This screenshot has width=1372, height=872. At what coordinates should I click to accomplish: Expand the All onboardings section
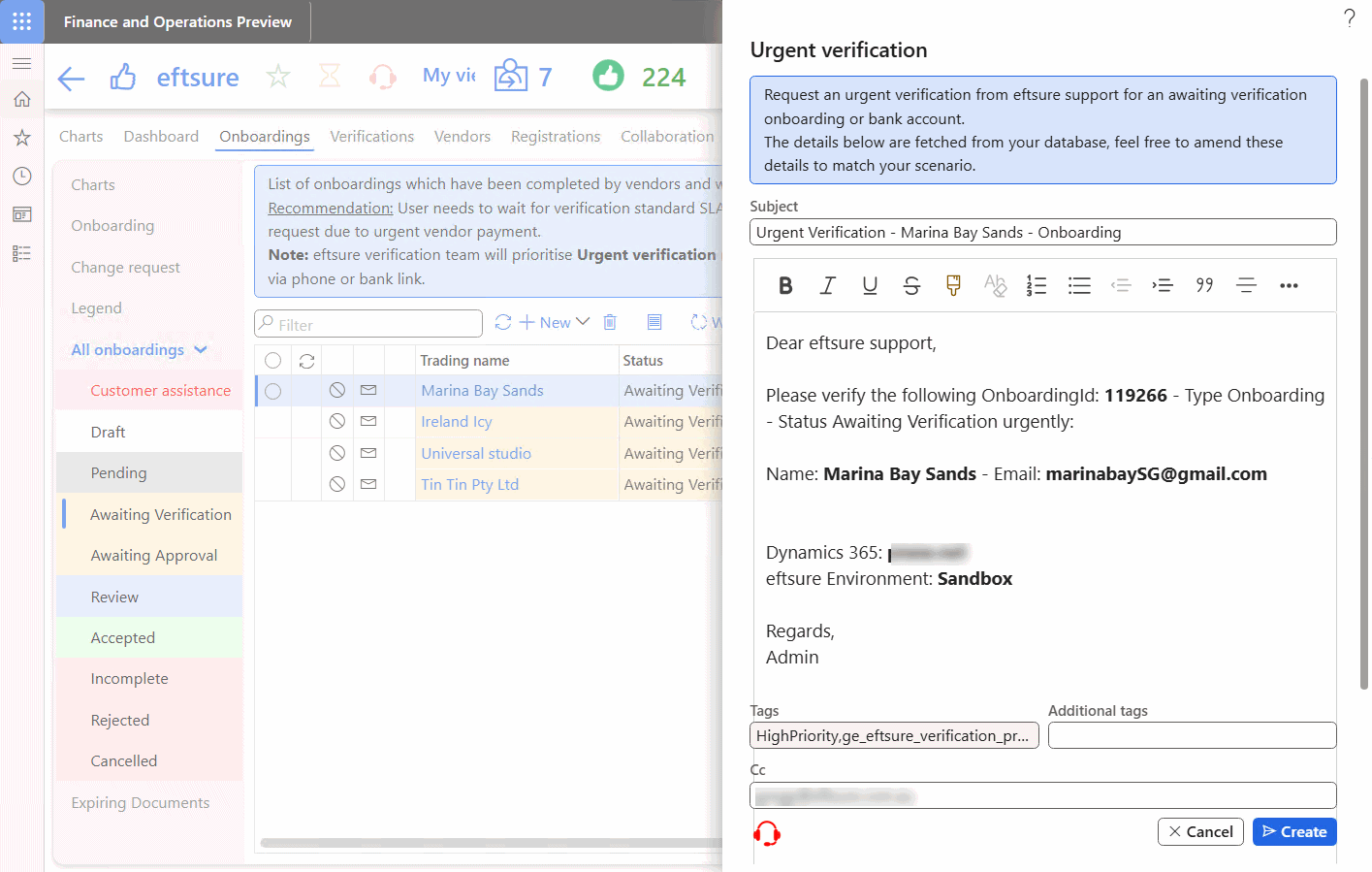(x=139, y=349)
